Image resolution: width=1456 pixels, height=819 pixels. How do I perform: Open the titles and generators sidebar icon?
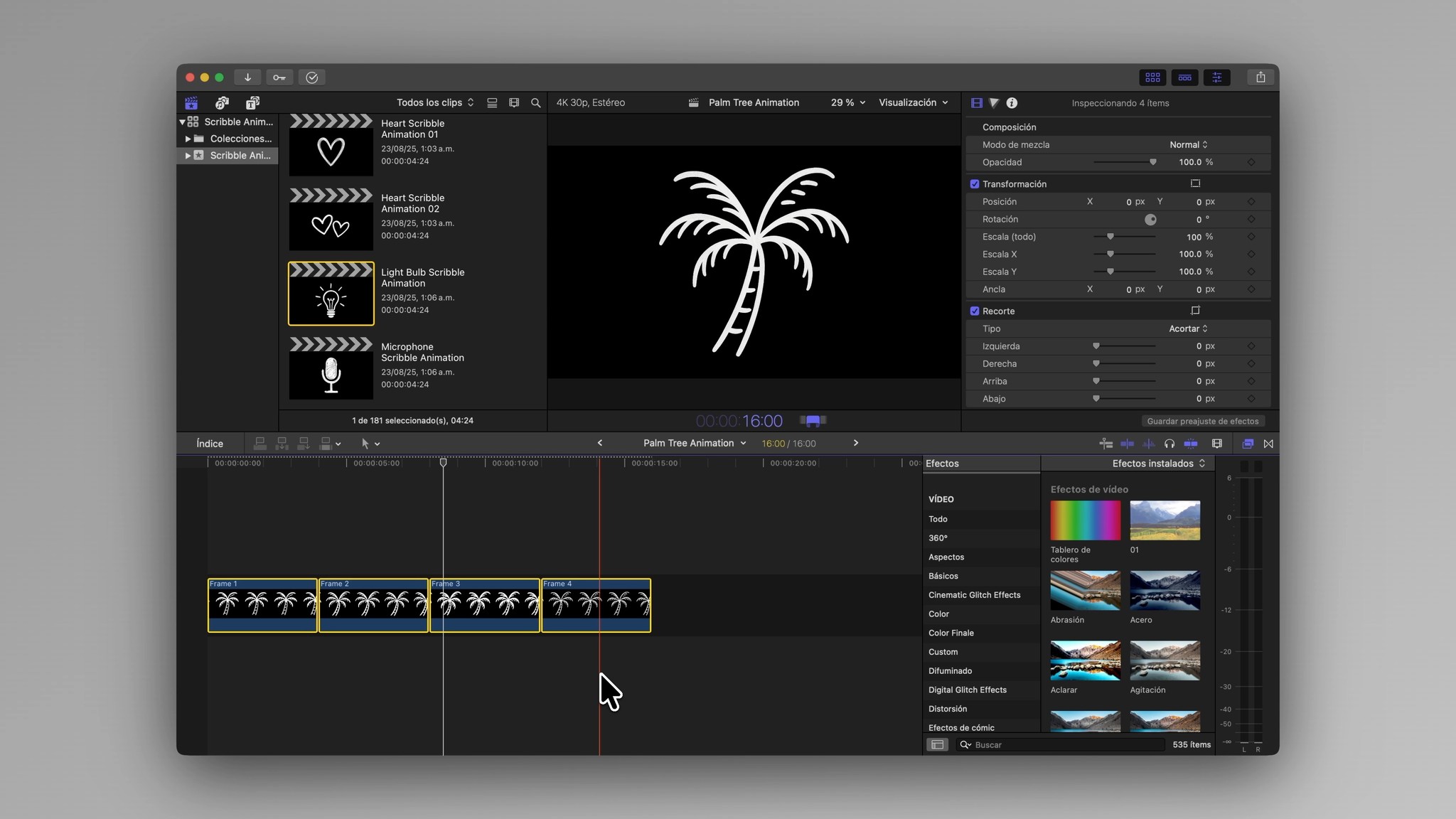(252, 103)
